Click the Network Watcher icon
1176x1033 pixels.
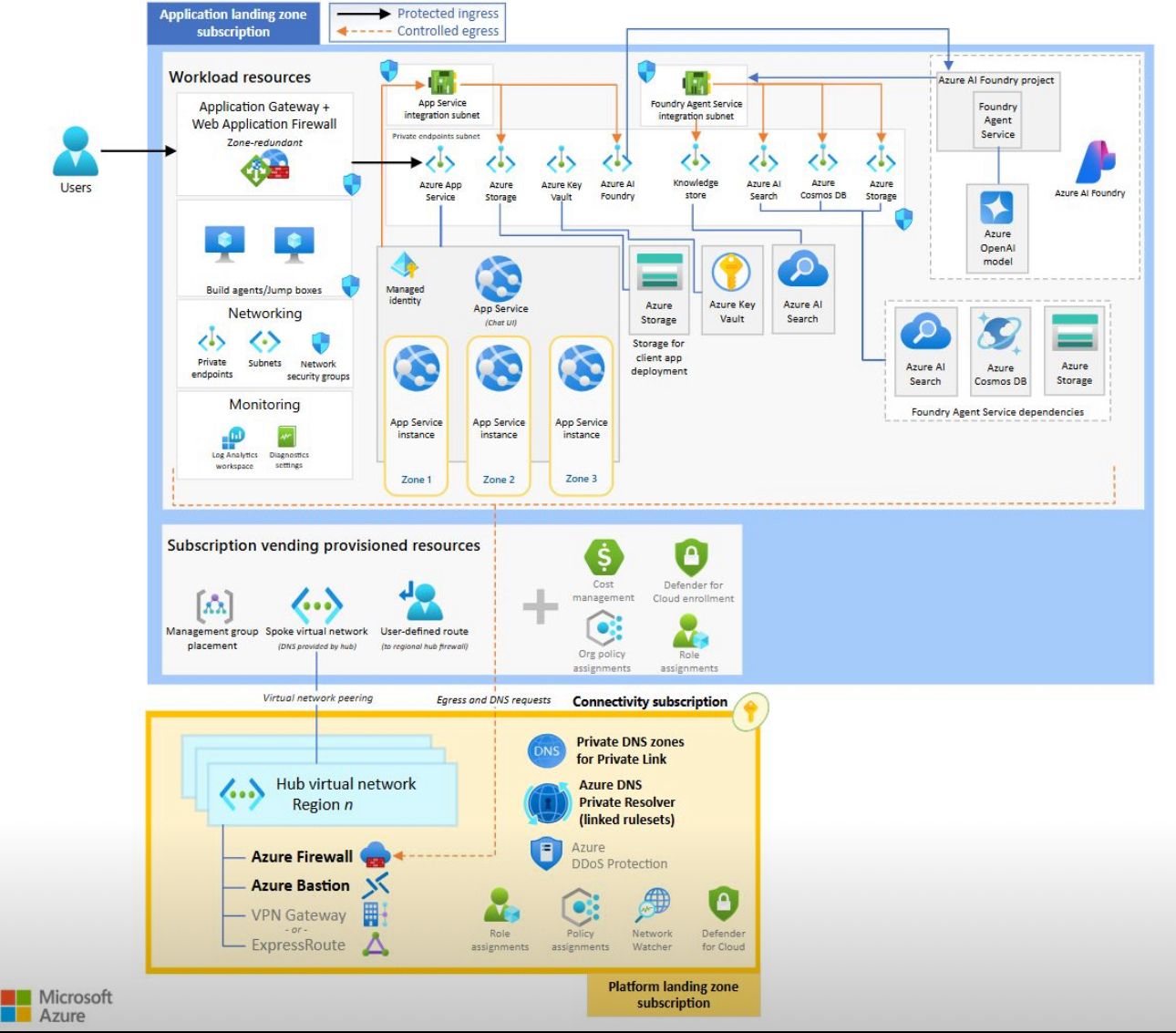tap(653, 907)
